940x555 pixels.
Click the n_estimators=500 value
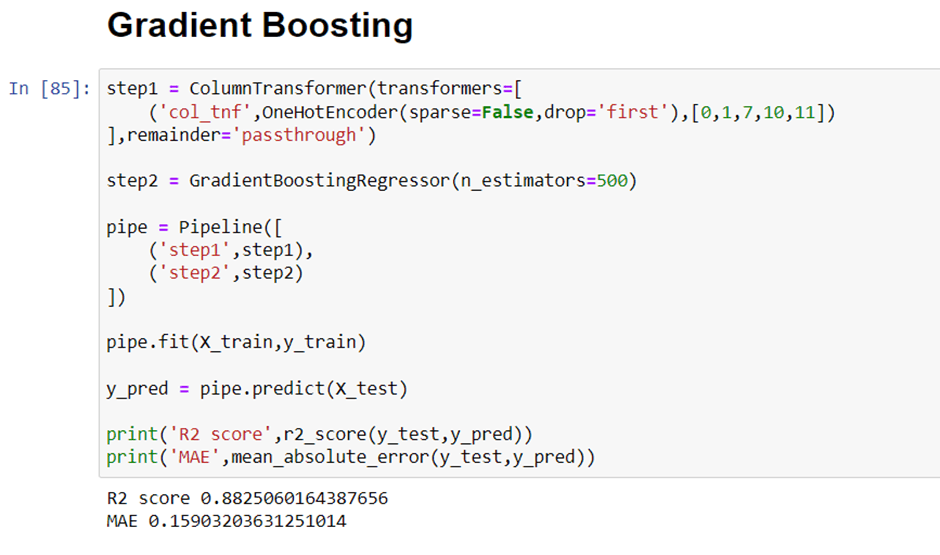tap(544, 181)
